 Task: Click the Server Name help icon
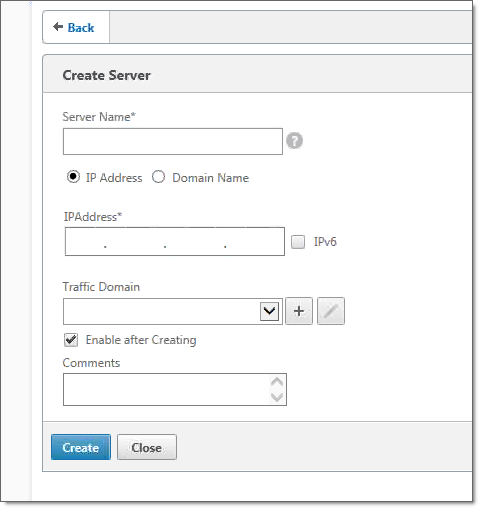click(x=294, y=140)
